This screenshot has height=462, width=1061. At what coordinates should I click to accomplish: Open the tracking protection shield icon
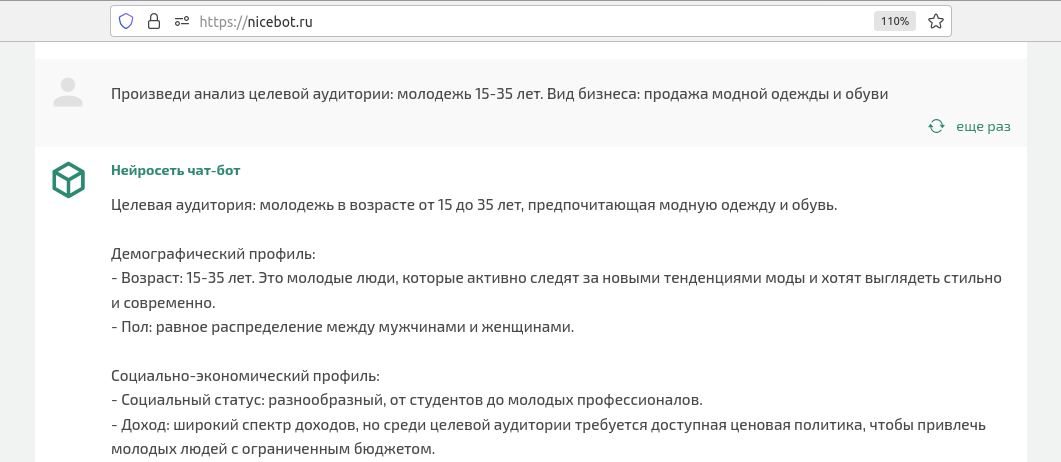point(126,22)
